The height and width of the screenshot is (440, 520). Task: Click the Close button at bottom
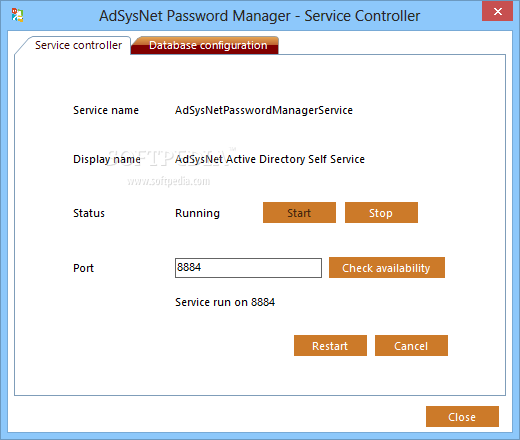462,417
